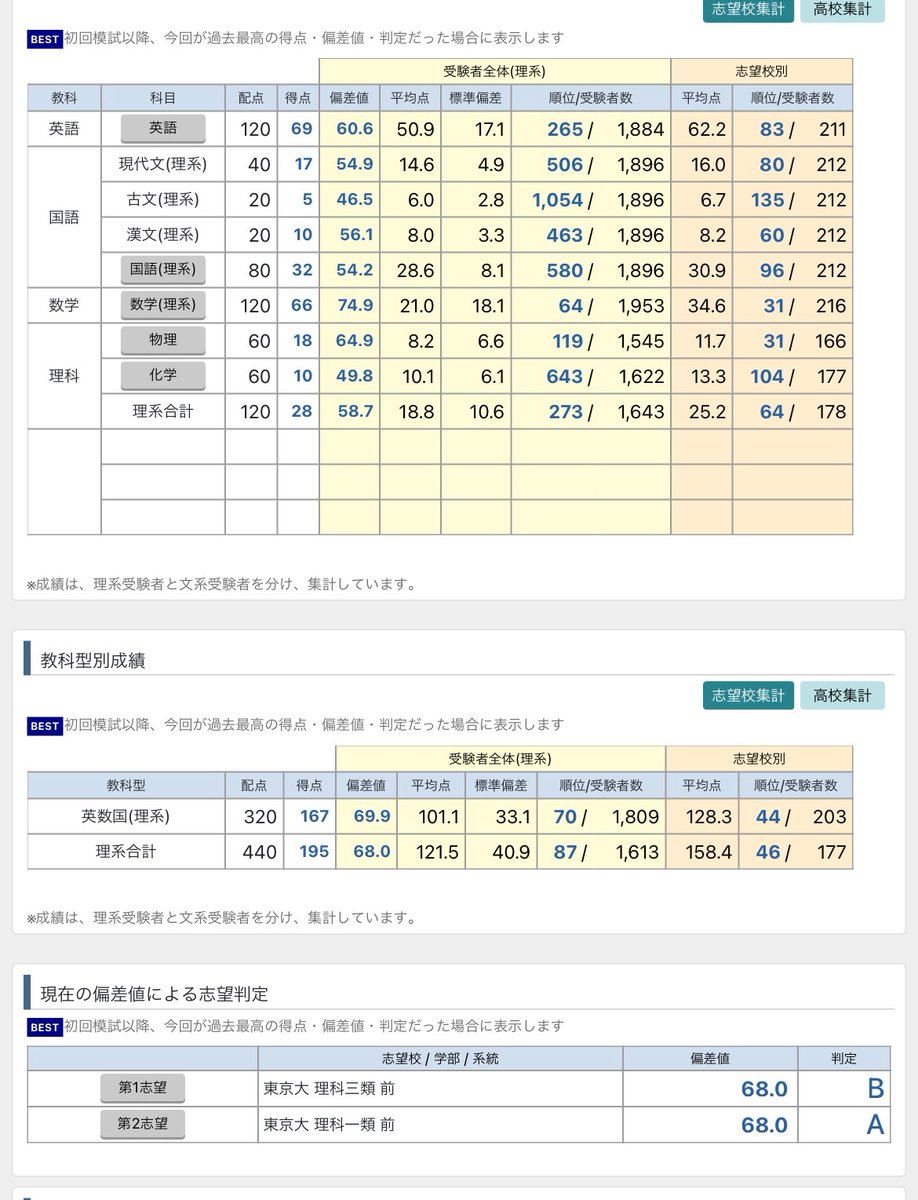Click the English rank value 265
918x1200 pixels.
click(x=565, y=129)
